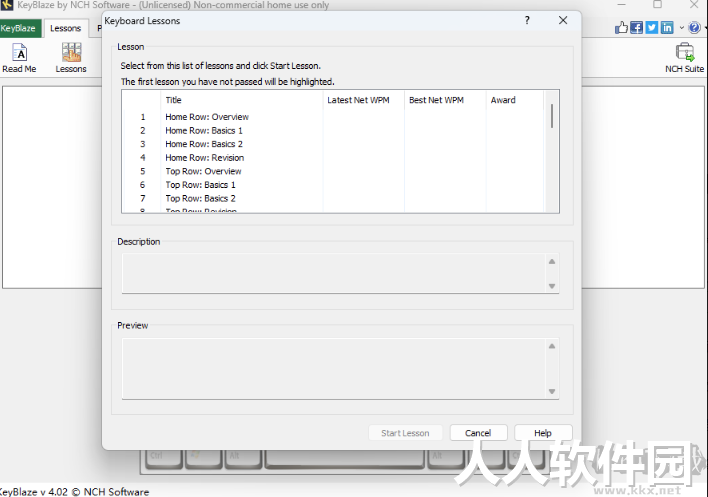The image size is (708, 497).
Task: Select lesson Home Row: Overview
Action: tap(207, 117)
